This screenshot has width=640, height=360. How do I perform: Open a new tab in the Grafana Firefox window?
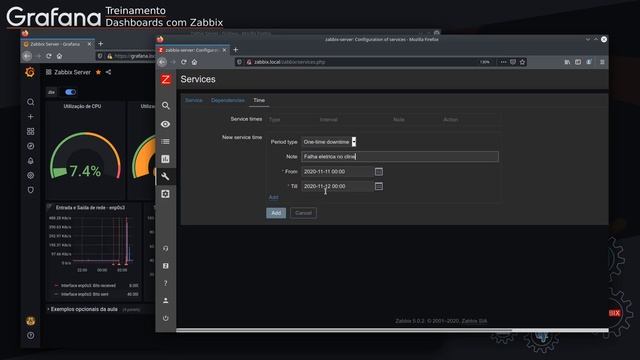click(100, 44)
